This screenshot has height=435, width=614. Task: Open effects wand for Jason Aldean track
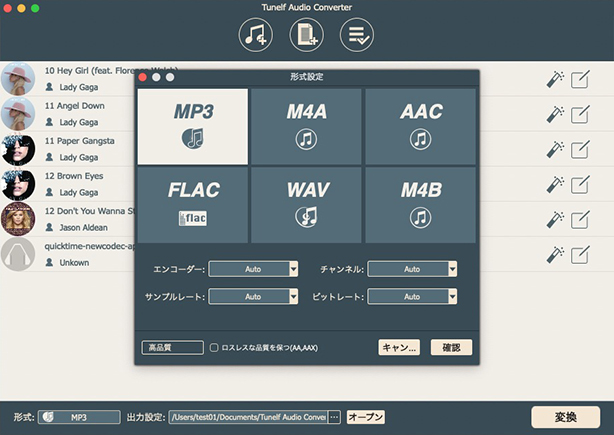coord(555,220)
